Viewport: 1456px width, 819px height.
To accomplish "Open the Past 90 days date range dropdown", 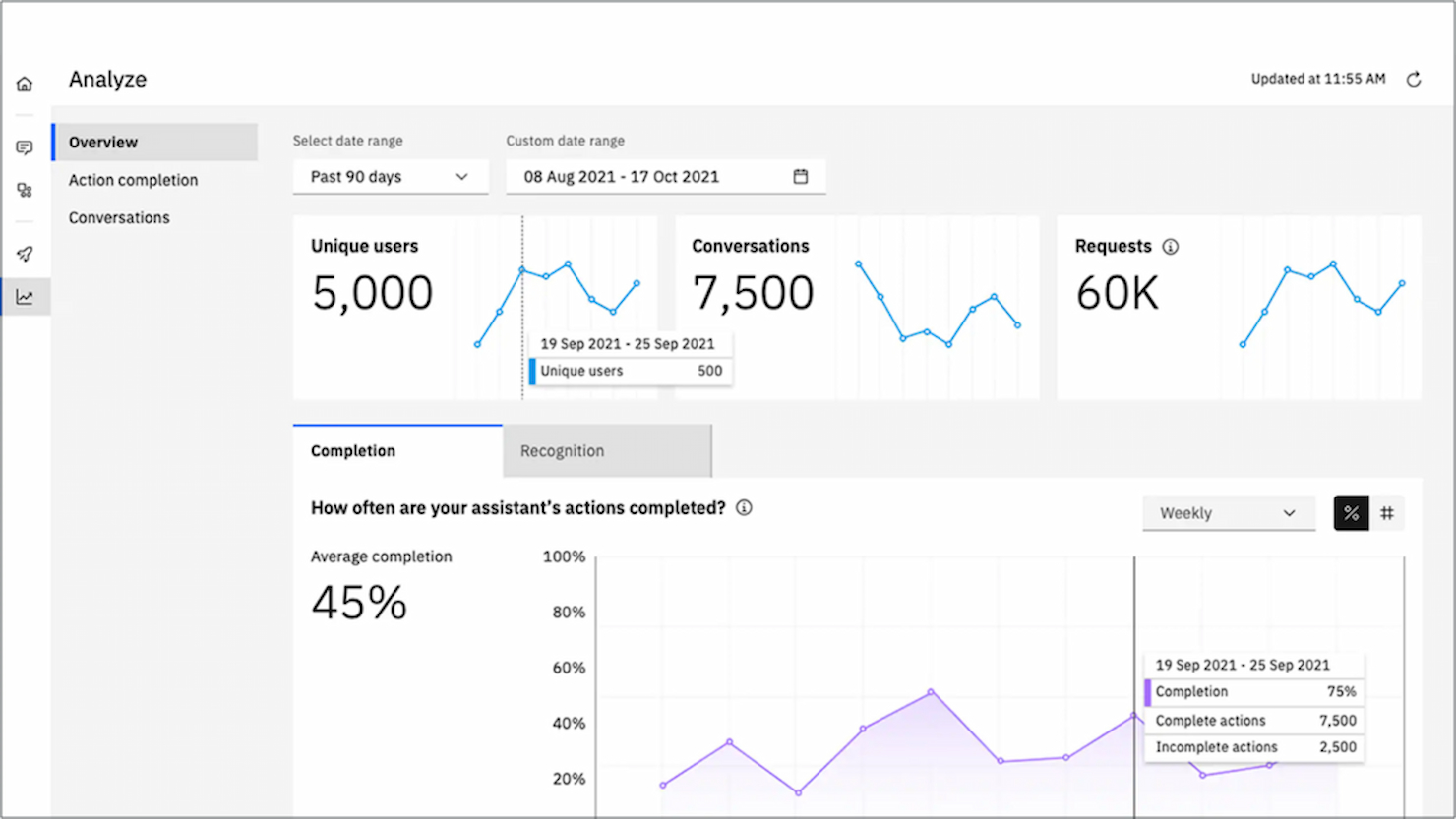I will (x=390, y=177).
